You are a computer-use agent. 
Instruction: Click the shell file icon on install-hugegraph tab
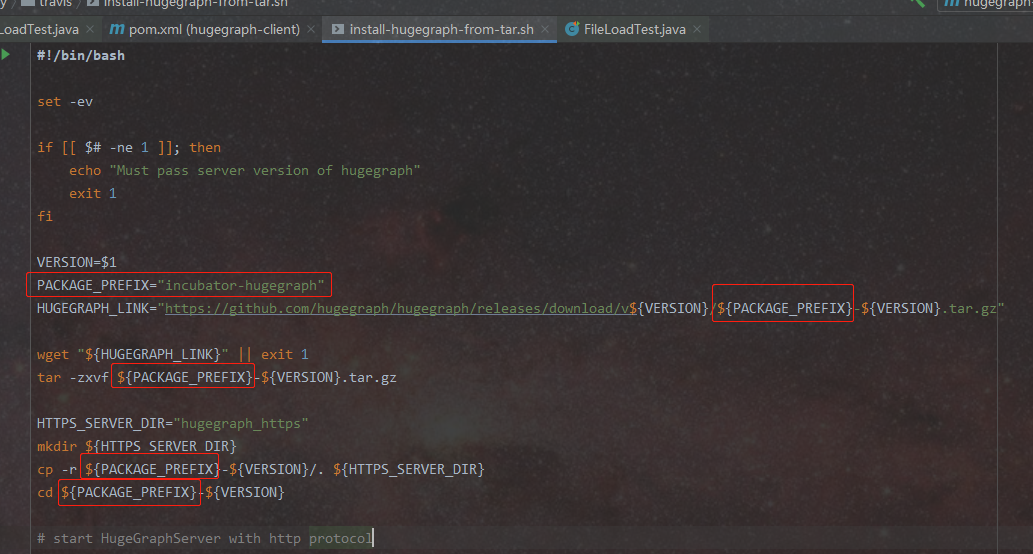[x=337, y=30]
